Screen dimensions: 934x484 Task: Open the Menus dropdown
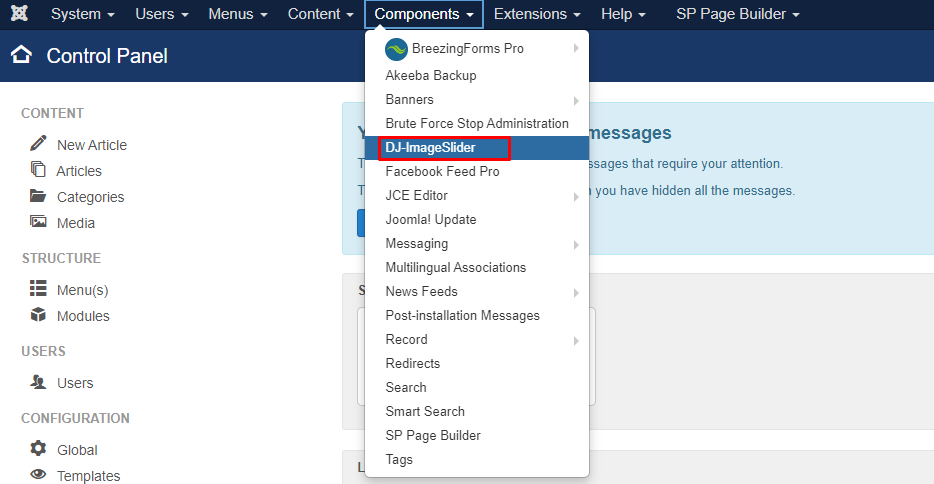(x=238, y=14)
